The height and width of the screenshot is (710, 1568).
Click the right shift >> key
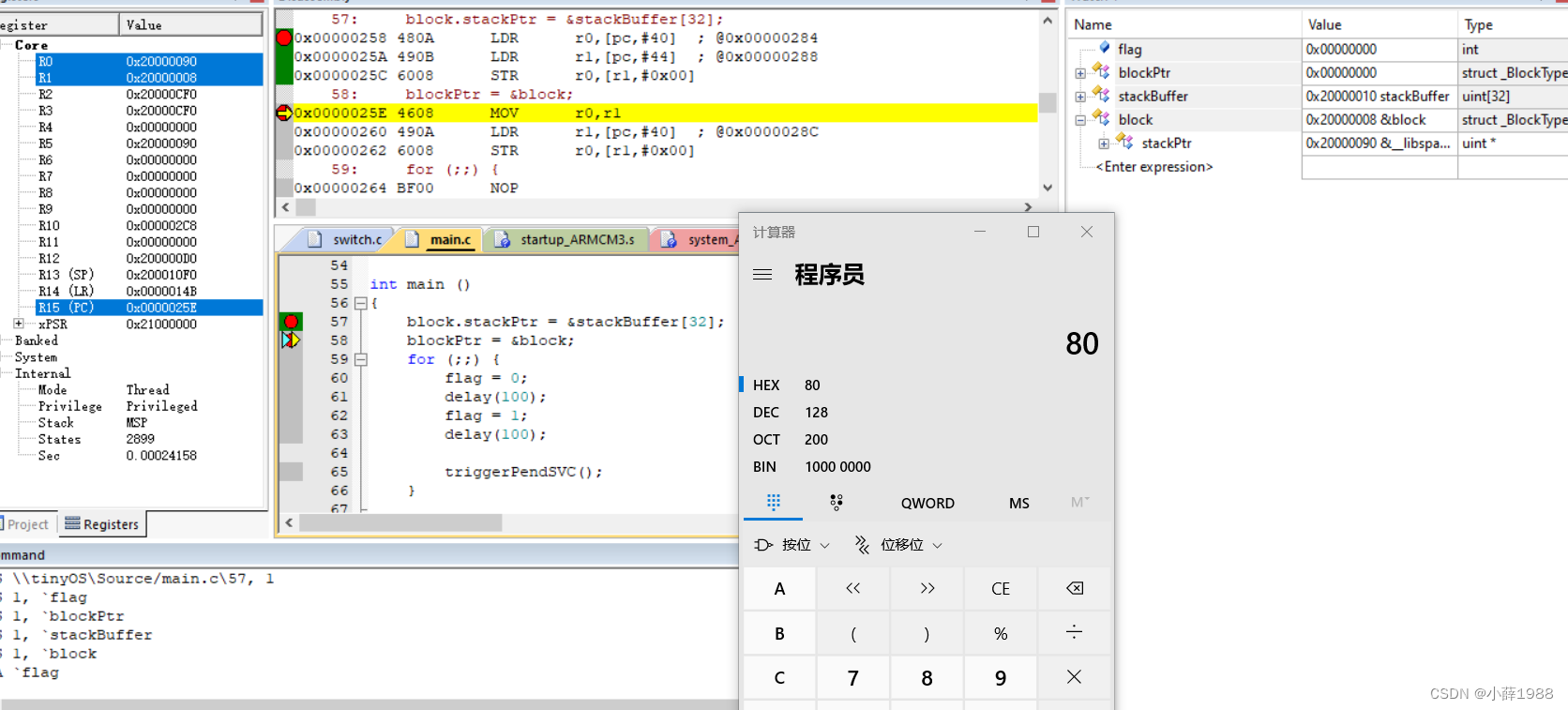click(x=927, y=589)
